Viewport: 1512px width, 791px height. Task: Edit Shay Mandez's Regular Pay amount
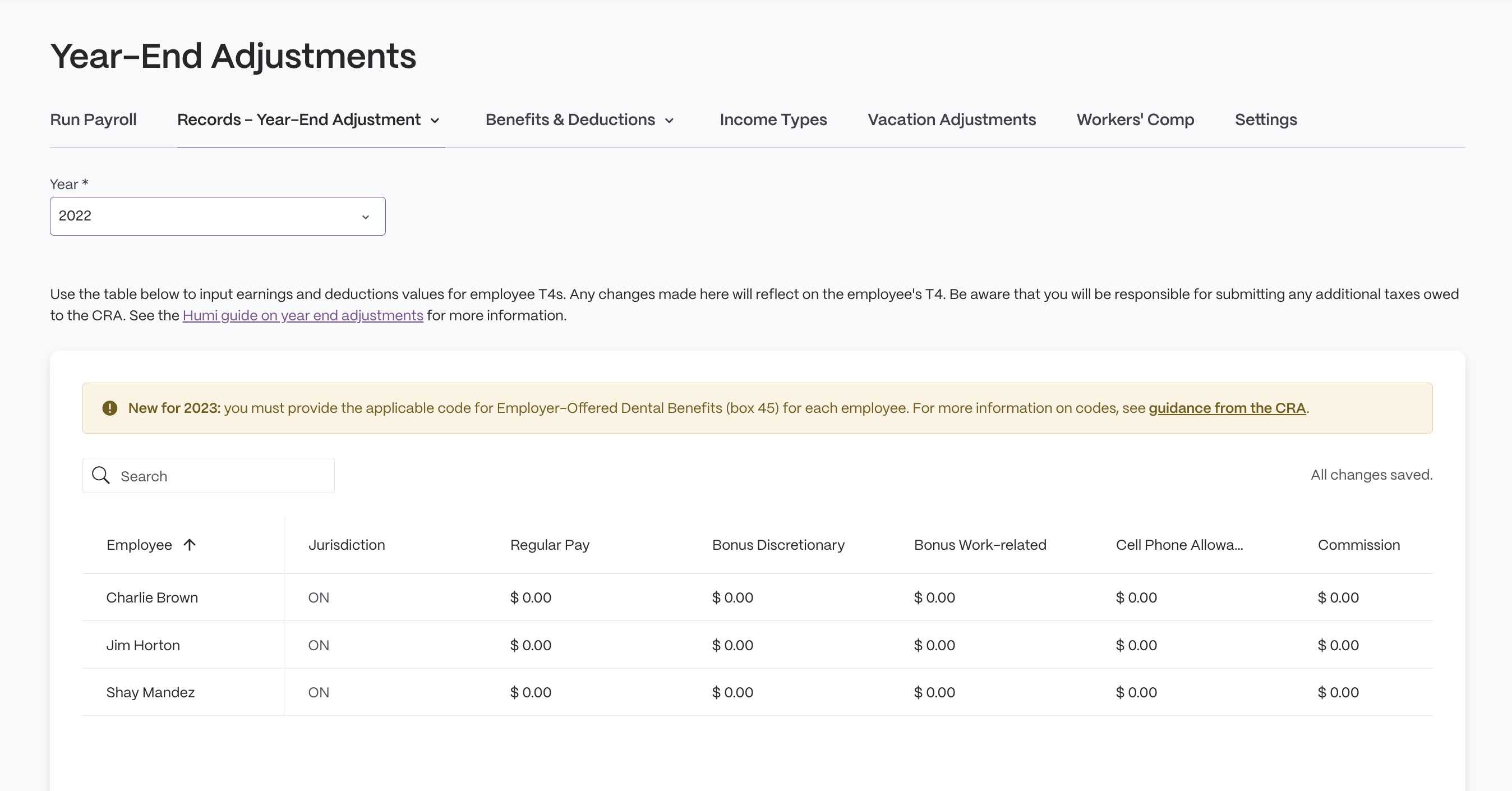(x=531, y=692)
